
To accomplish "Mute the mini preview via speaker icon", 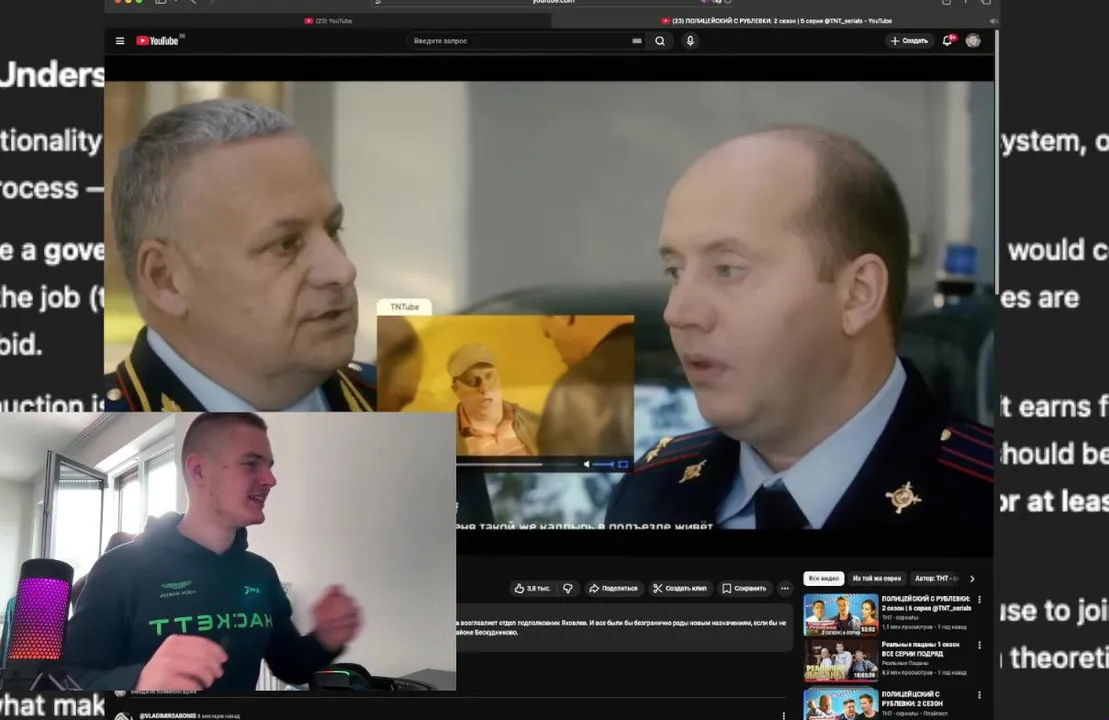I will (x=586, y=465).
